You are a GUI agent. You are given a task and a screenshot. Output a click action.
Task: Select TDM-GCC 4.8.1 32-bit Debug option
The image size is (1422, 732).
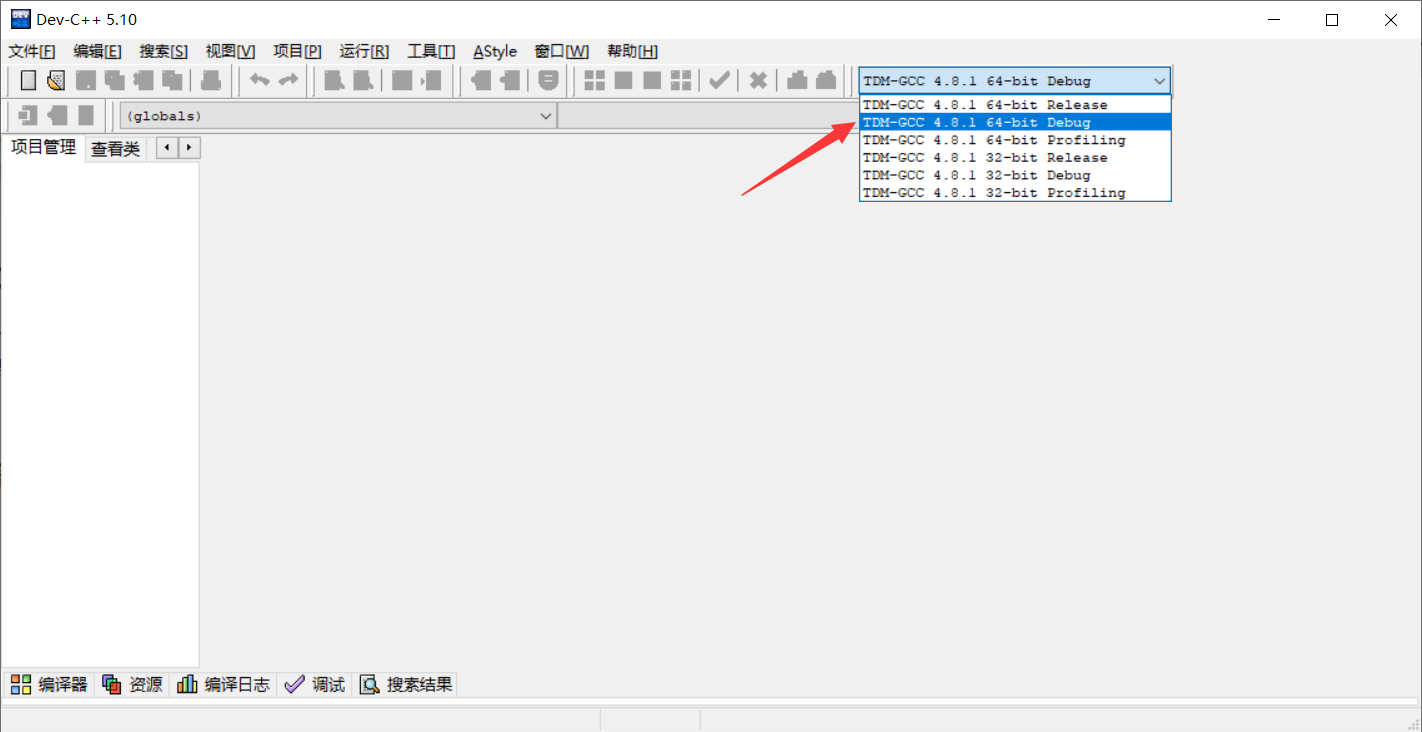(x=1015, y=175)
